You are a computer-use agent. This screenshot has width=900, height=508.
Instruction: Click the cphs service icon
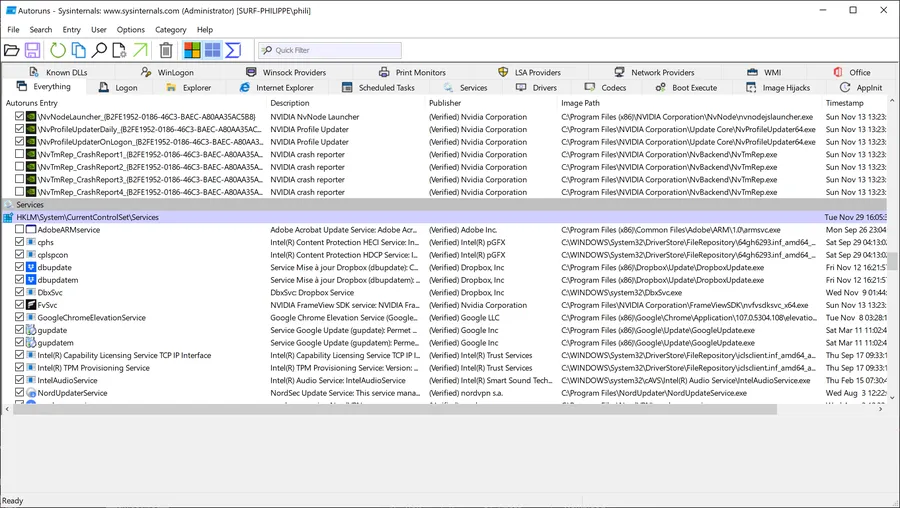(x=31, y=242)
